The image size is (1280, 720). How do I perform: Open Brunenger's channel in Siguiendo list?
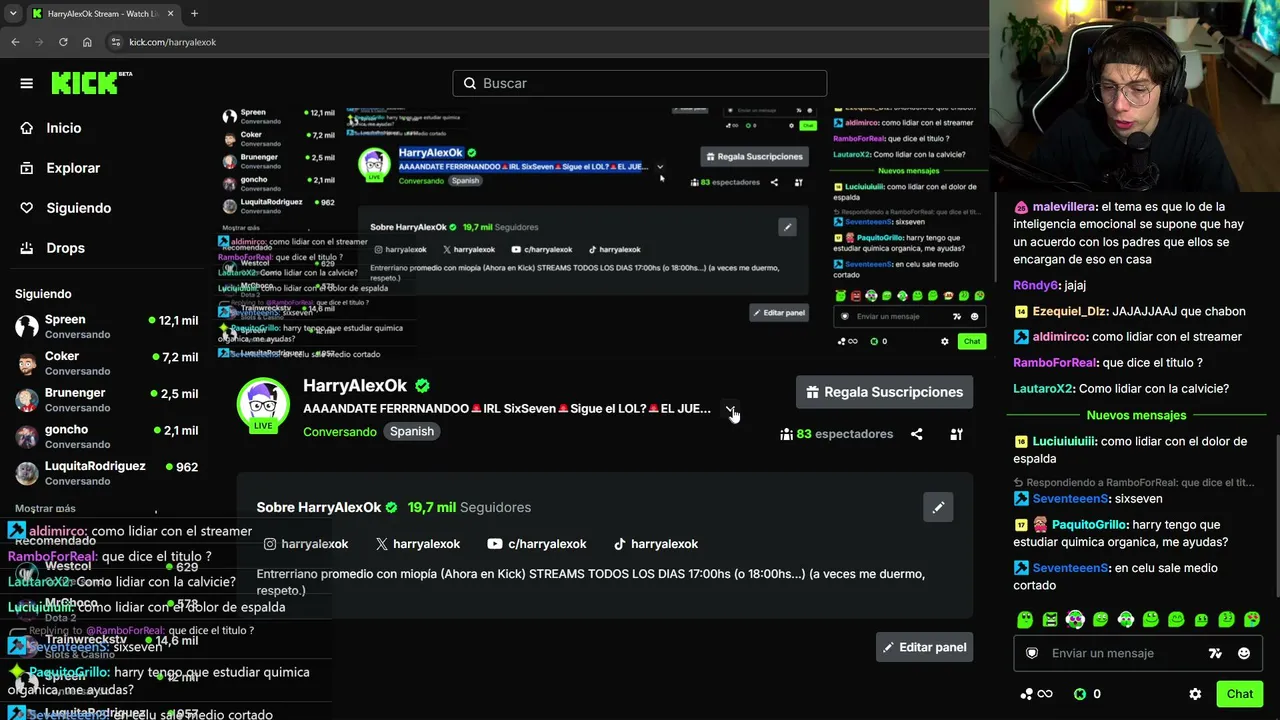[107, 400]
